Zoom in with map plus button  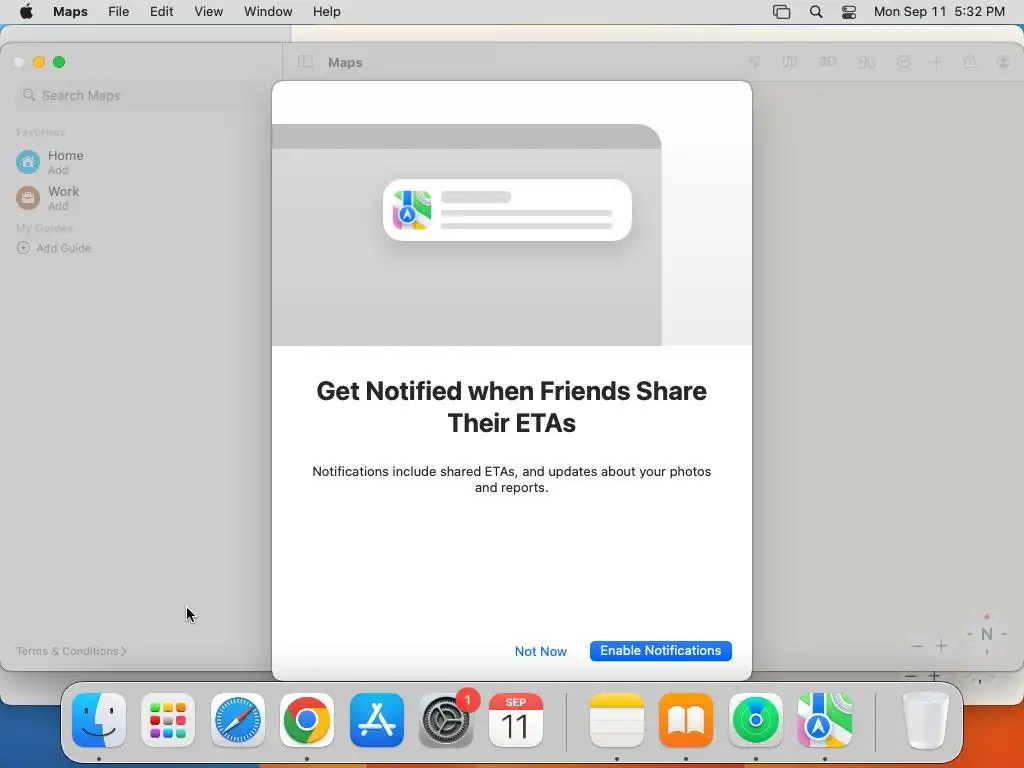point(941,646)
